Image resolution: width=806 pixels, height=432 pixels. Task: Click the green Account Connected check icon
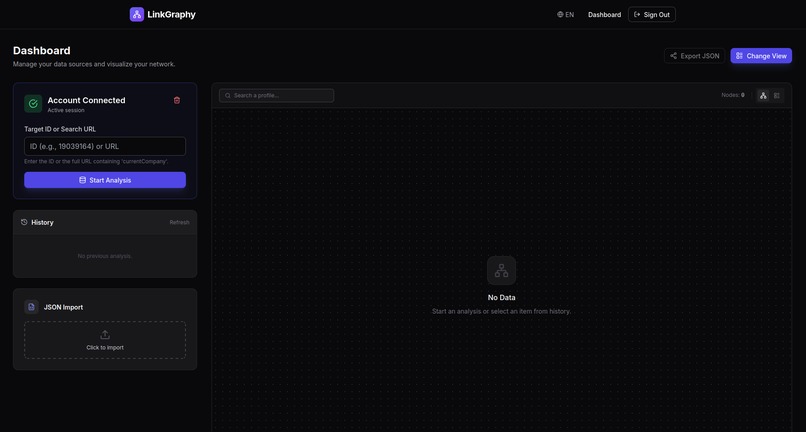coord(33,103)
